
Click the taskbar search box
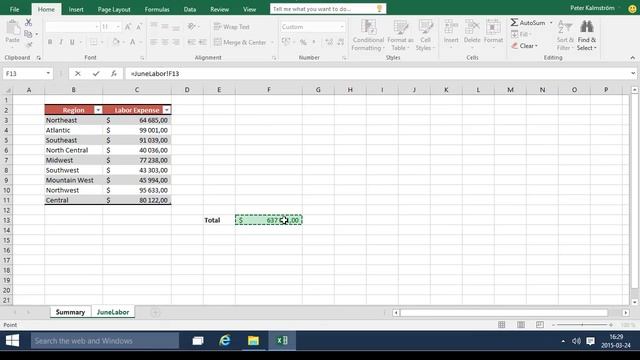pyautogui.click(x=105, y=340)
